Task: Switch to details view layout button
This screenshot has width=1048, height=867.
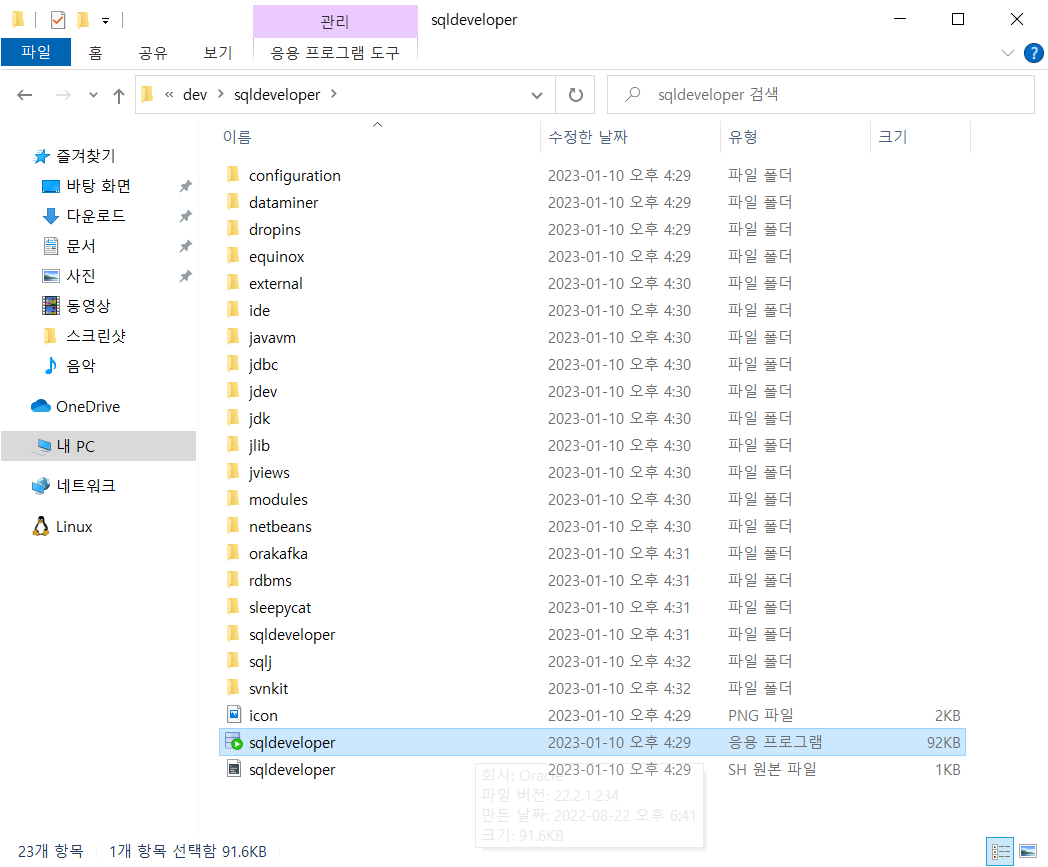Action: click(x=1001, y=852)
